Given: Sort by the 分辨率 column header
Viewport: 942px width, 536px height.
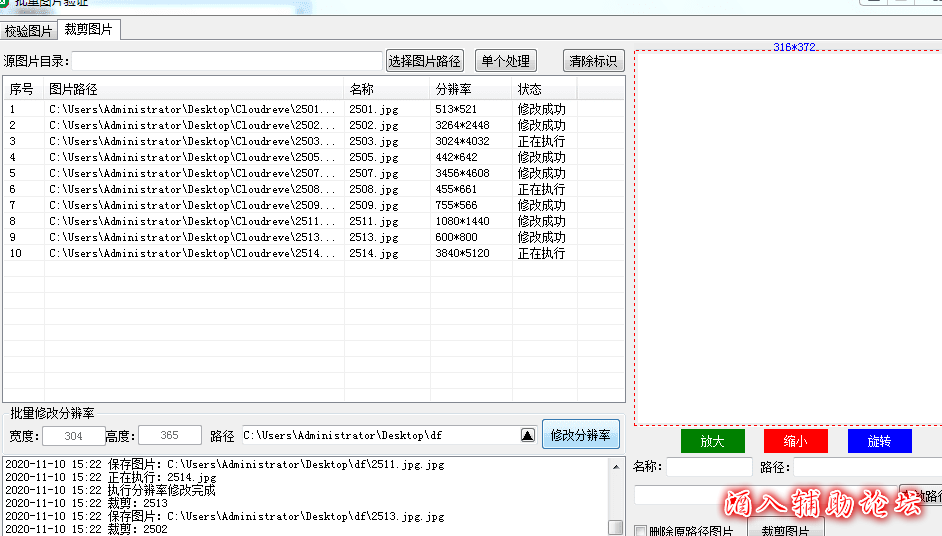Looking at the screenshot, I should pyautogui.click(x=470, y=89).
